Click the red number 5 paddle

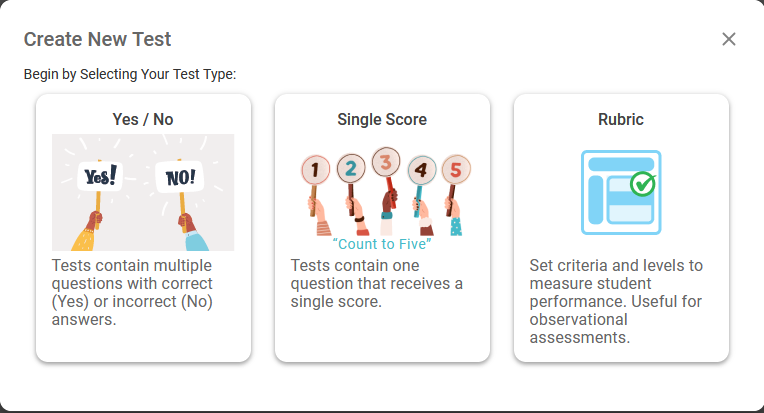click(x=456, y=169)
